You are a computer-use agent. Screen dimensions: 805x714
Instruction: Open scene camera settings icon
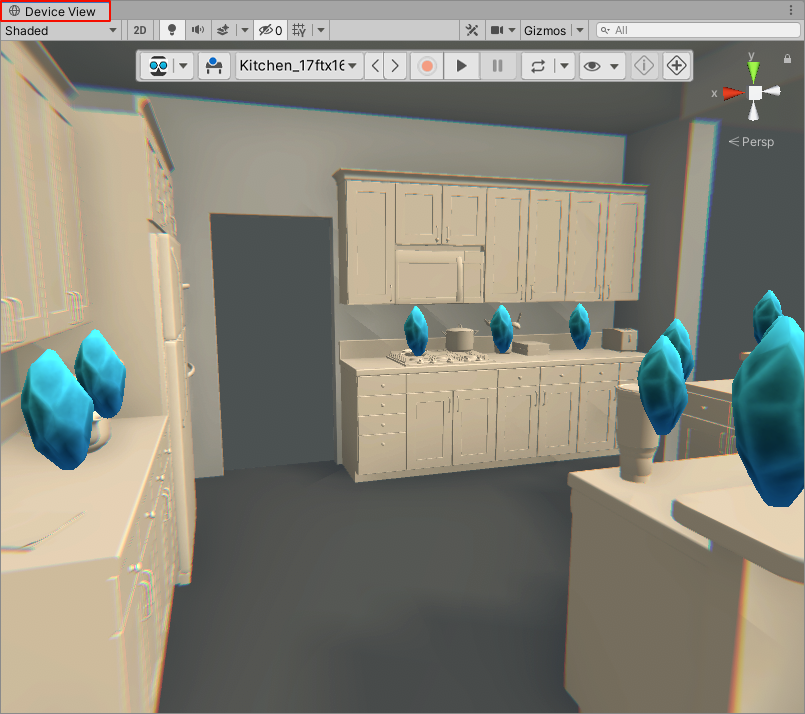point(497,31)
